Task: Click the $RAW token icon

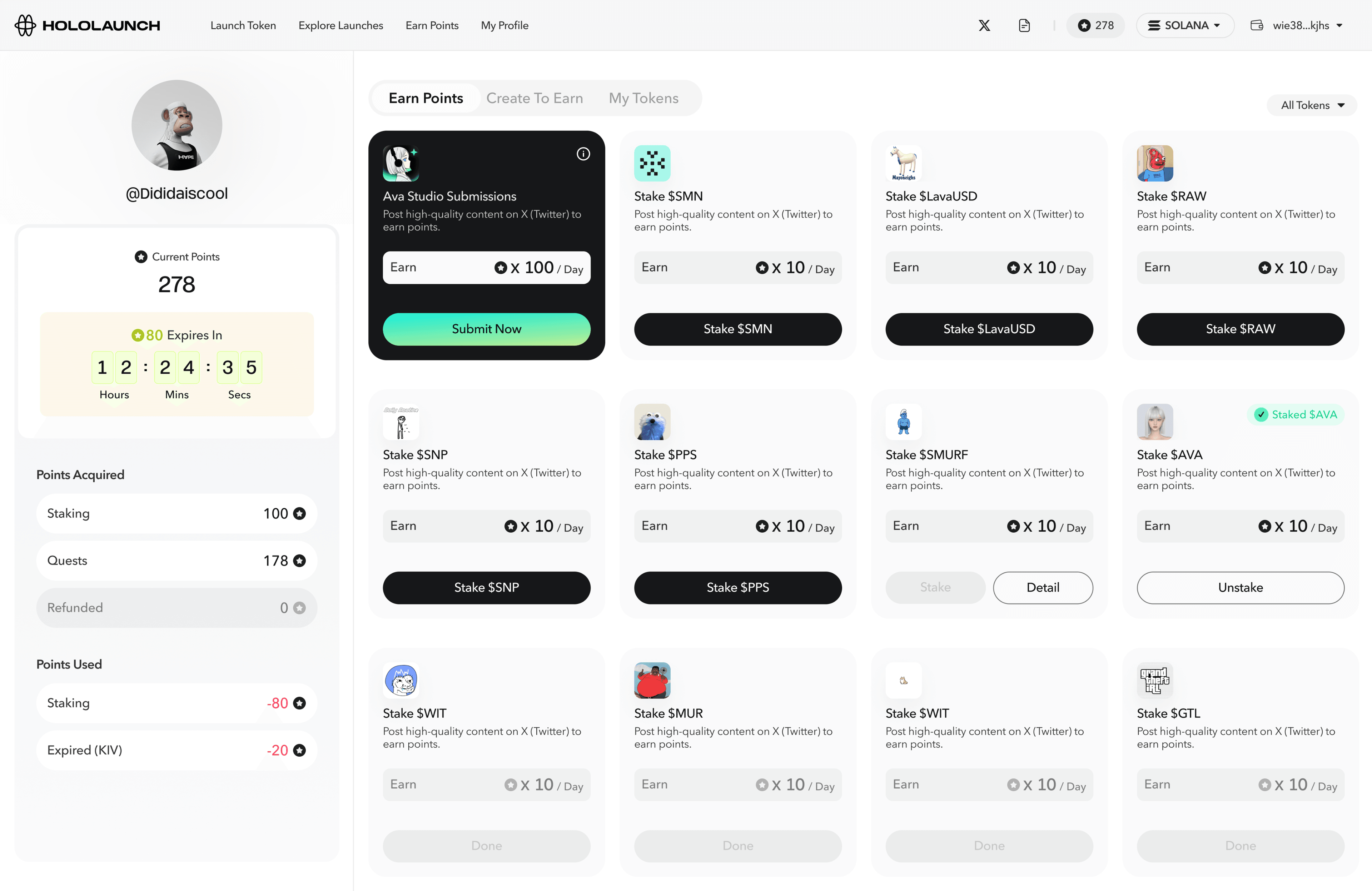Action: coord(1155,163)
